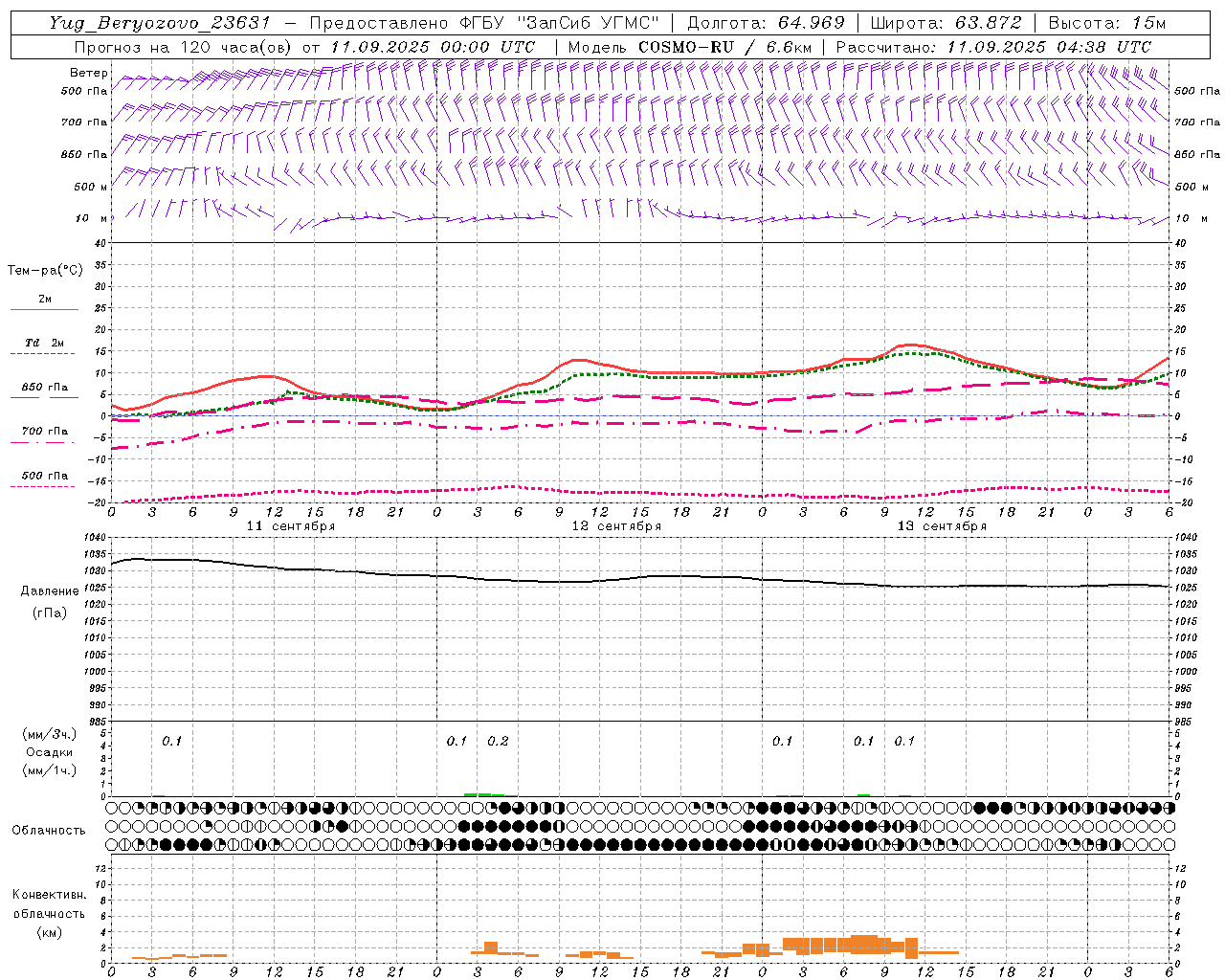Select the Высота: 15м header entry

(x=1106, y=23)
